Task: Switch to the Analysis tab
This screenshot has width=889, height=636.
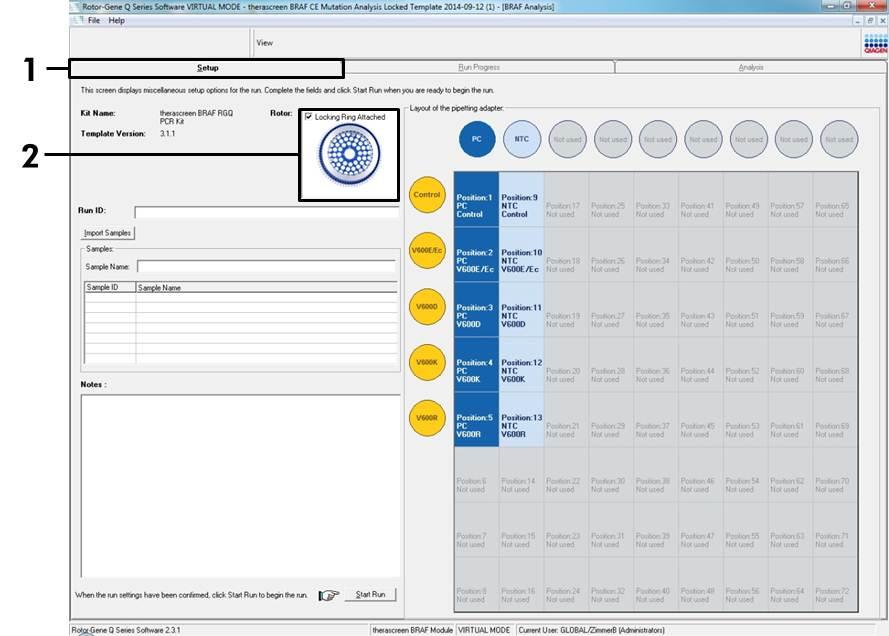Action: (751, 67)
